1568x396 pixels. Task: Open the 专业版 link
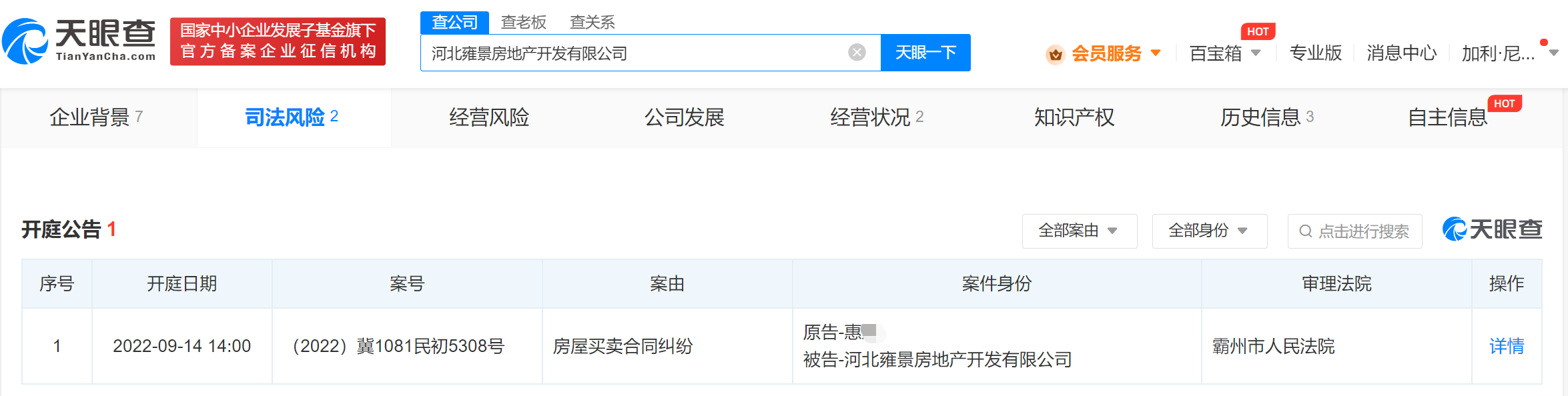[x=1315, y=53]
